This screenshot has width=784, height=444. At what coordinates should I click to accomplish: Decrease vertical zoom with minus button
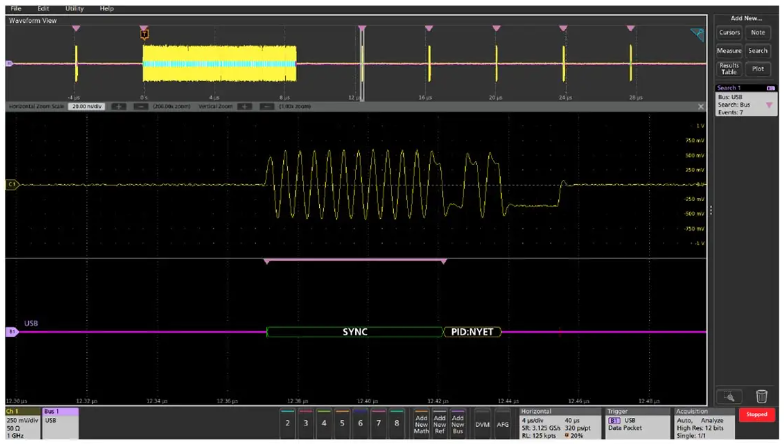coord(267,106)
